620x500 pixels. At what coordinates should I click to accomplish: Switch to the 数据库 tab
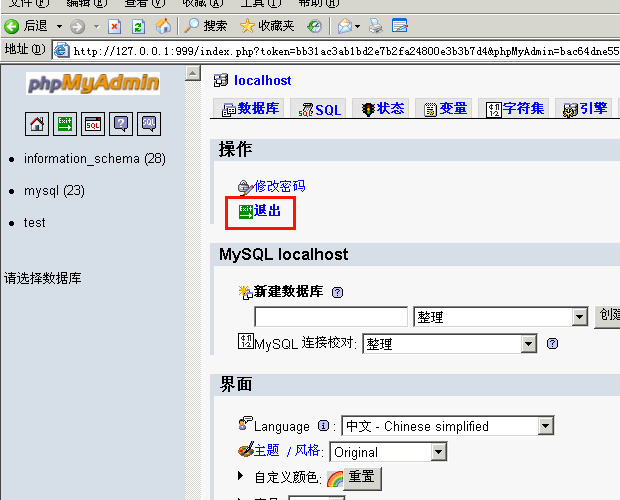click(x=250, y=109)
